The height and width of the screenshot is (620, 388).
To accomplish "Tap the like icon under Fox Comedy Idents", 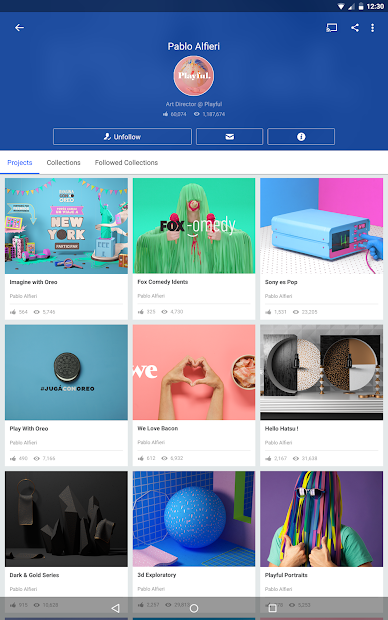I will click(141, 312).
